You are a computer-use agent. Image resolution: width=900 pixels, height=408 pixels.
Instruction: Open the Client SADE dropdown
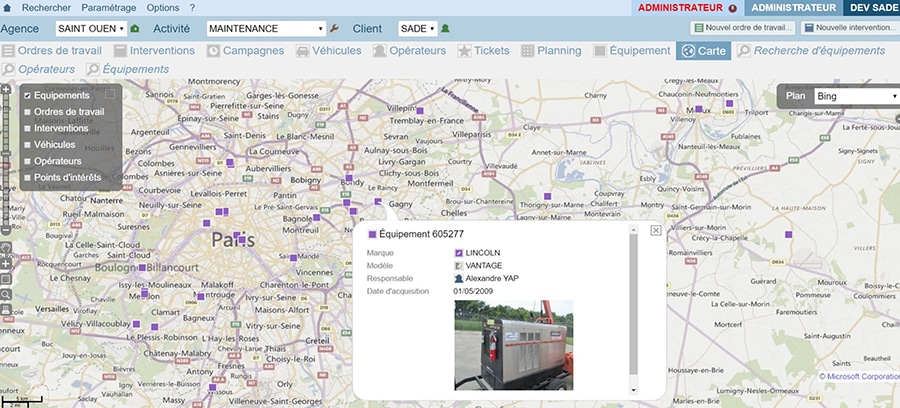tap(418, 29)
